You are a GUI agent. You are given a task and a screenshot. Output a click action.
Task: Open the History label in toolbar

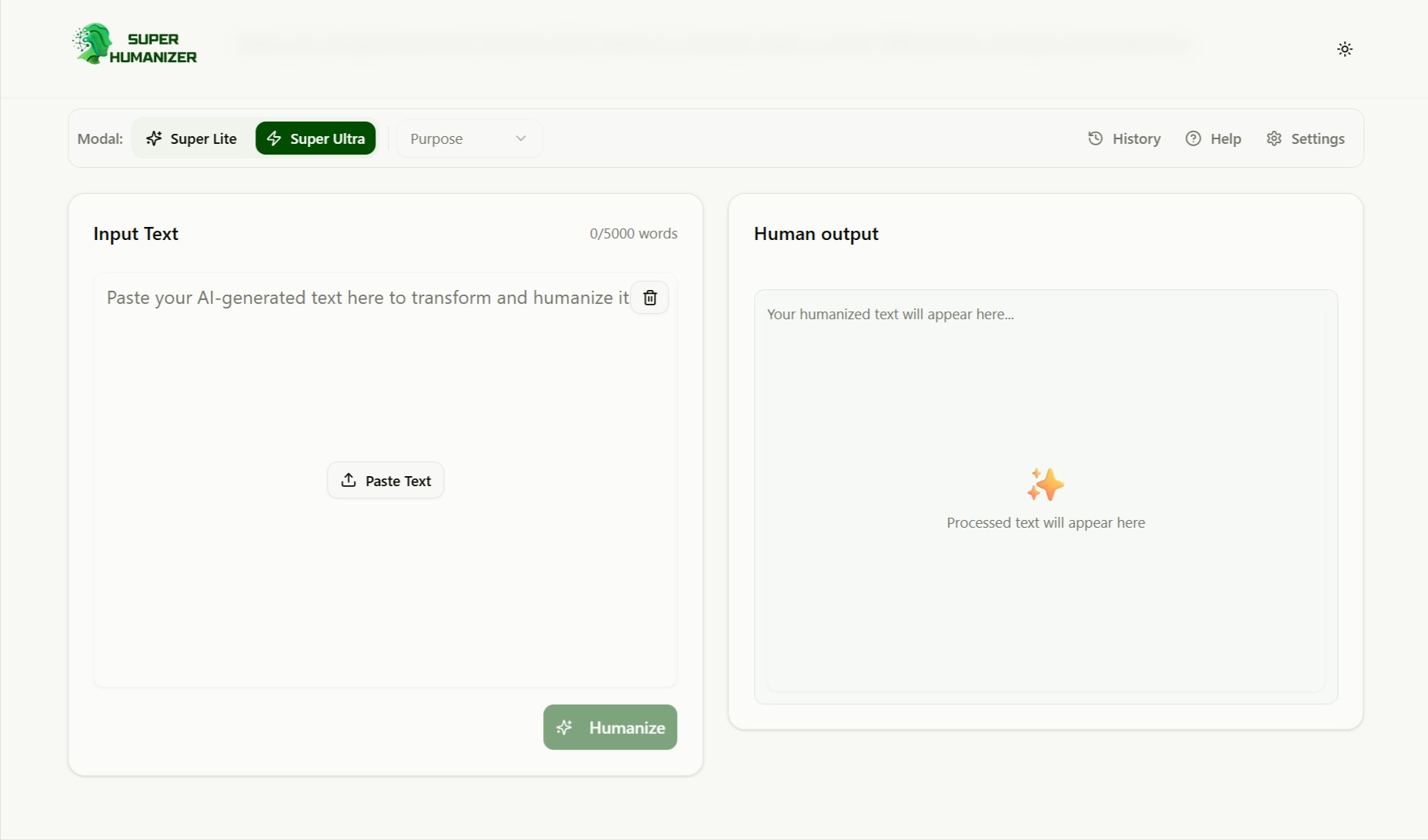click(x=1136, y=138)
